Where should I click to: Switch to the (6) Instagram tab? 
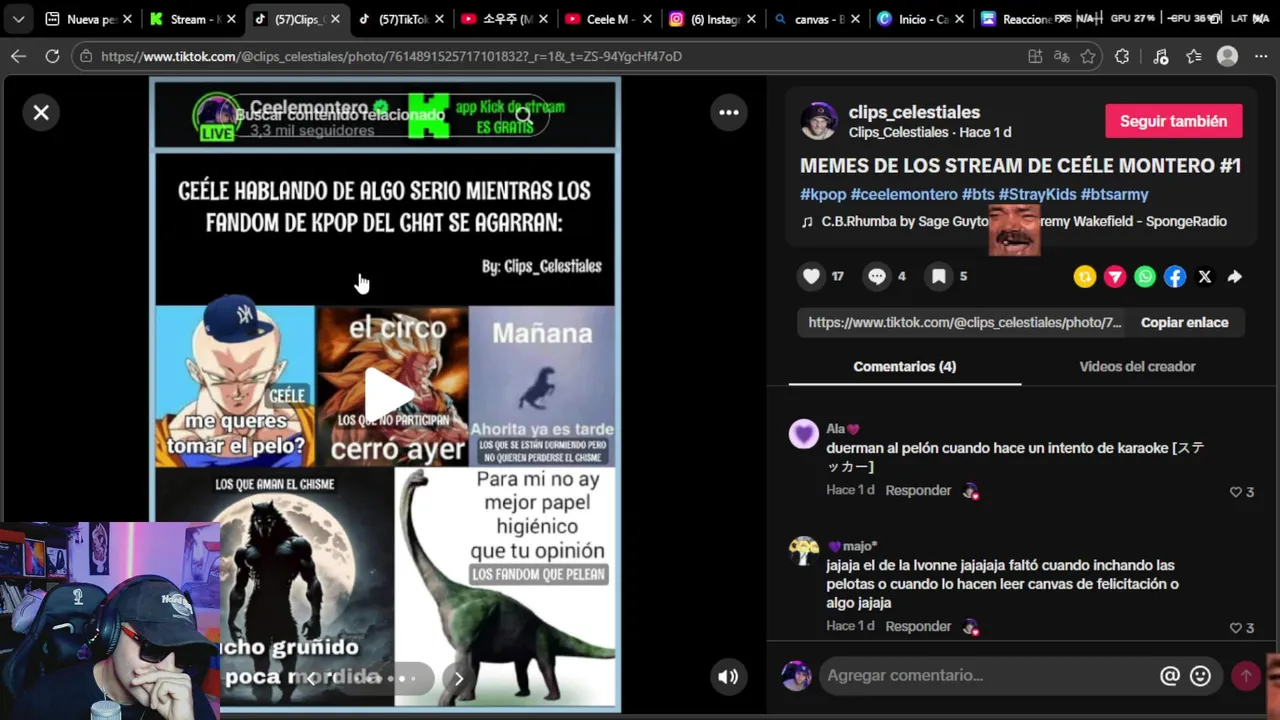tap(712, 19)
